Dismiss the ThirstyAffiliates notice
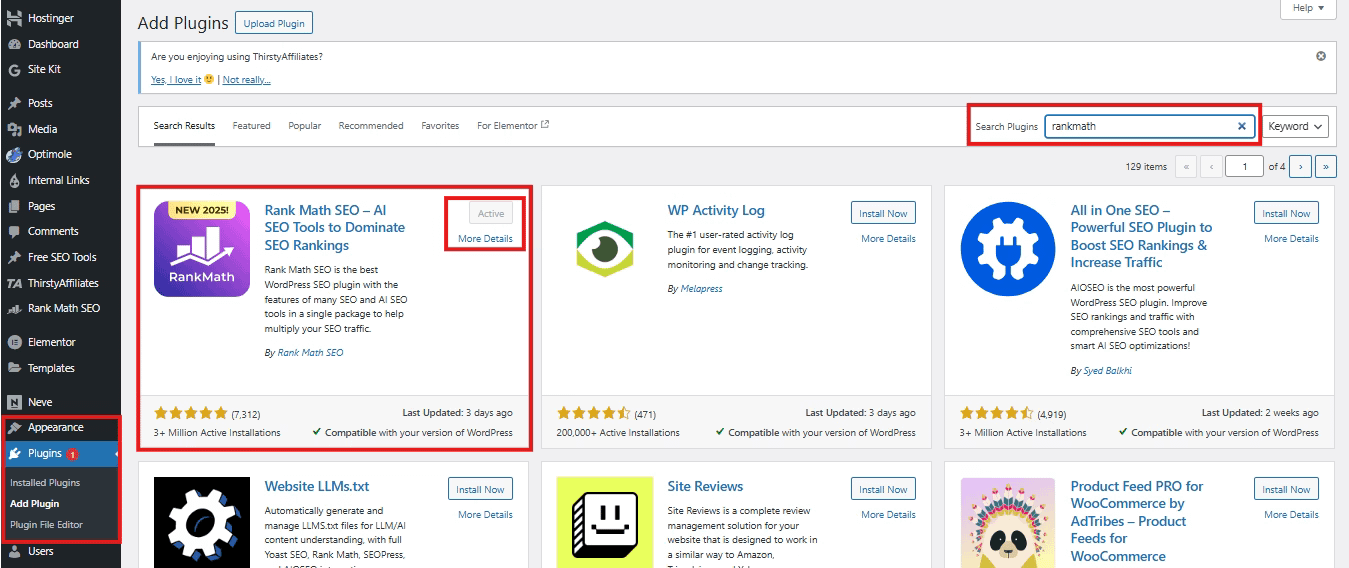The height and width of the screenshot is (568, 1349). click(1320, 56)
